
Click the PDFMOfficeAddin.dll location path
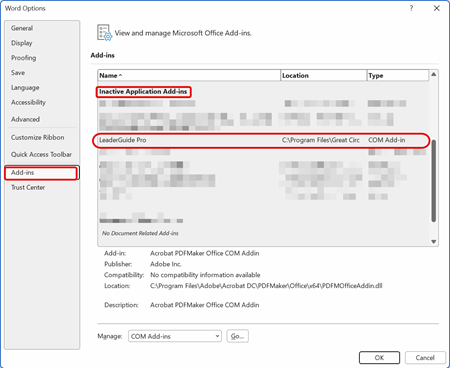coord(266,286)
